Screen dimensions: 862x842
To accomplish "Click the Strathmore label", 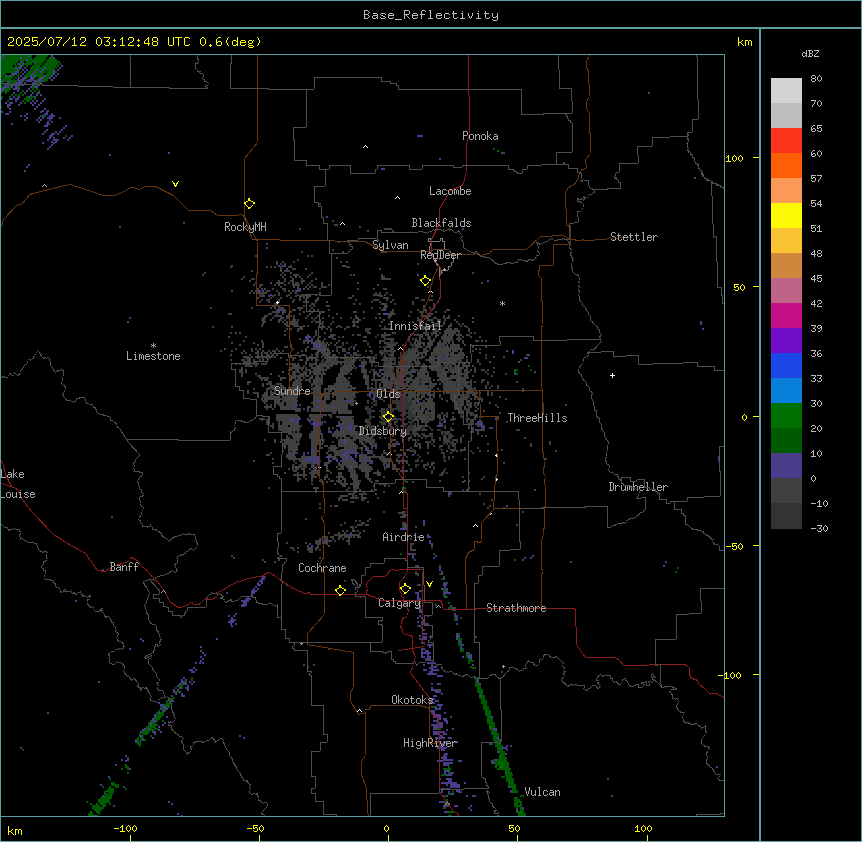I will click(516, 608).
